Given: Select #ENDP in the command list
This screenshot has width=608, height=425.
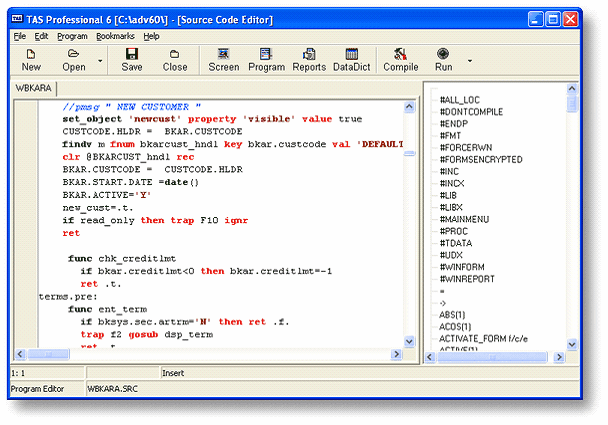Looking at the screenshot, I should pyautogui.click(x=454, y=124).
